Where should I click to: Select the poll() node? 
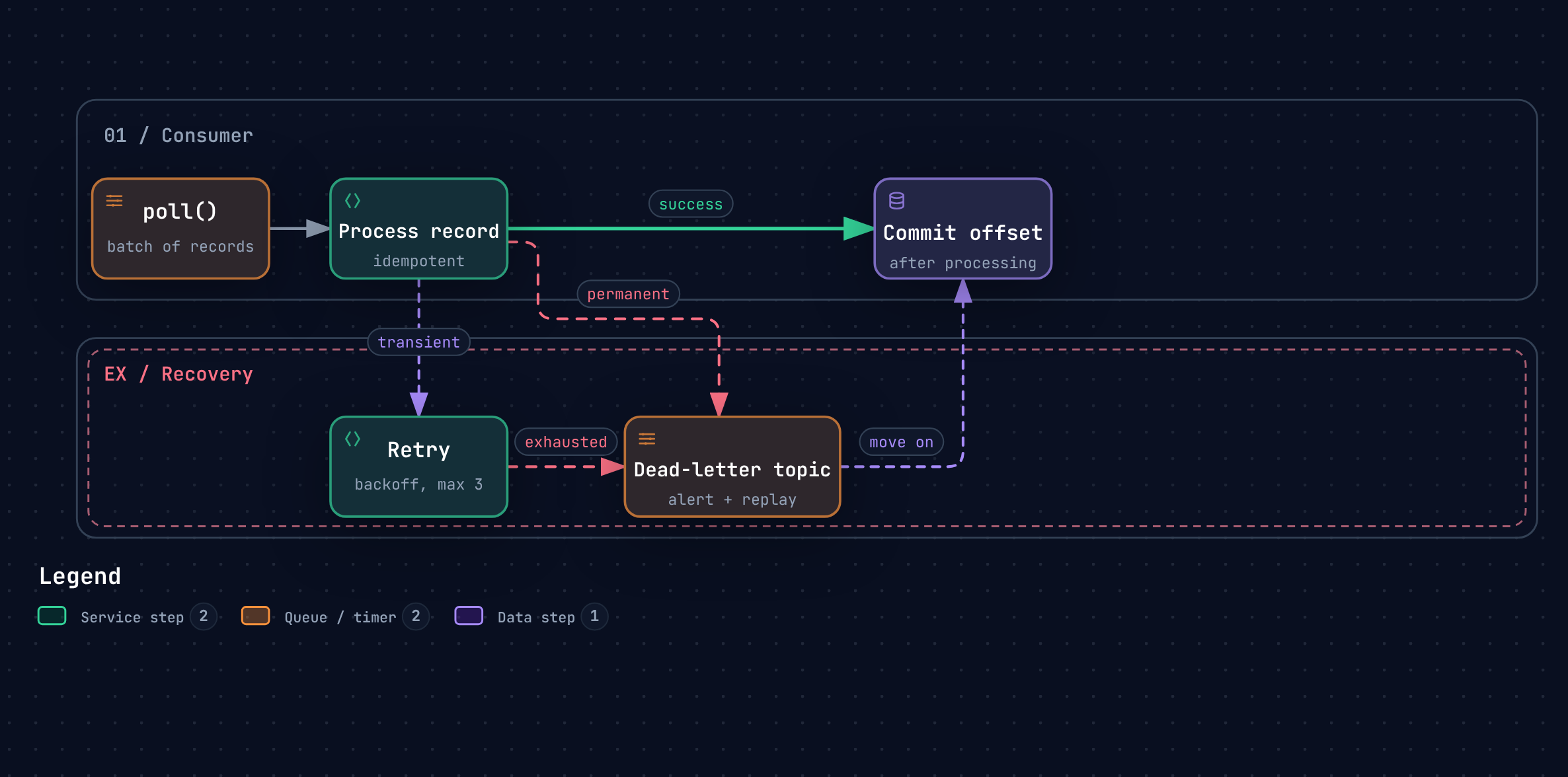click(x=180, y=229)
